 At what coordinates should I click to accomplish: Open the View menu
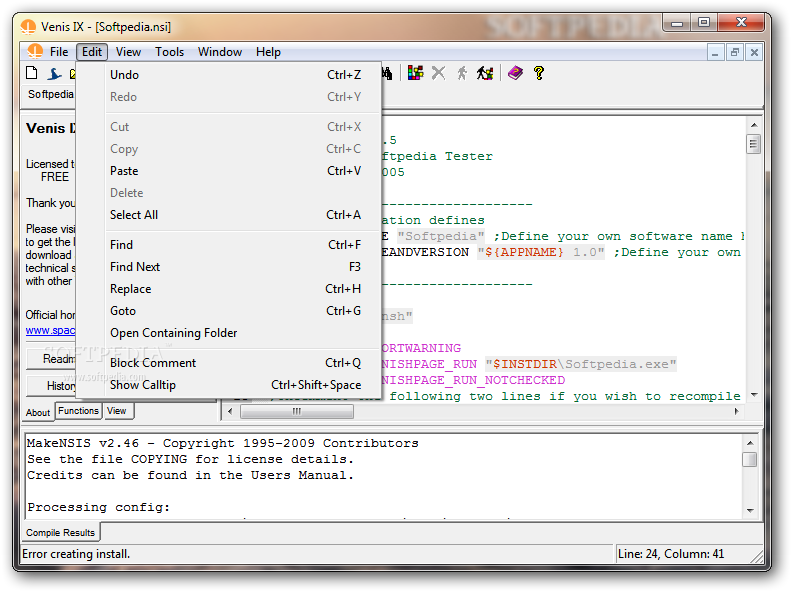pyautogui.click(x=128, y=52)
